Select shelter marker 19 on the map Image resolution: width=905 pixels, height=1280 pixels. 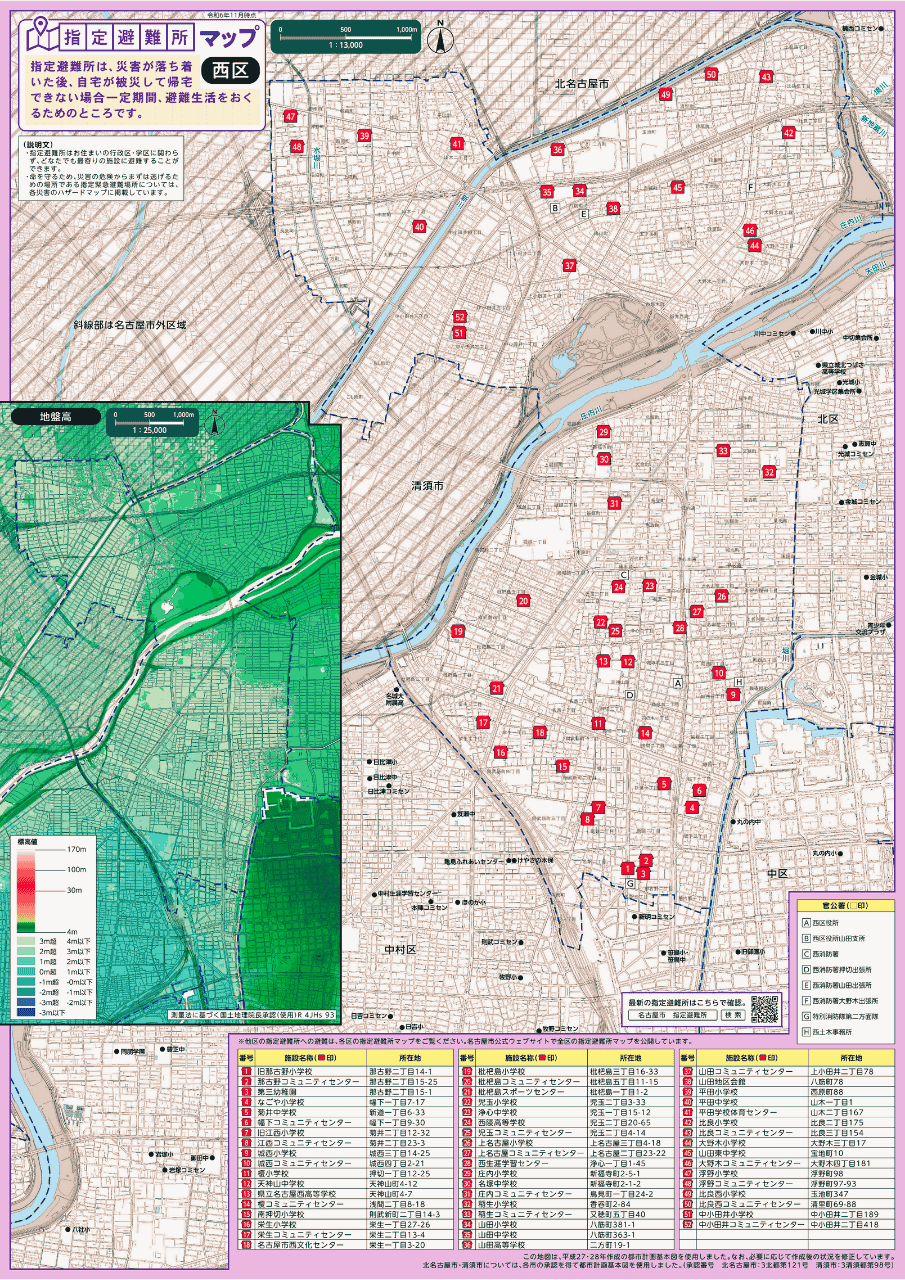tap(458, 632)
